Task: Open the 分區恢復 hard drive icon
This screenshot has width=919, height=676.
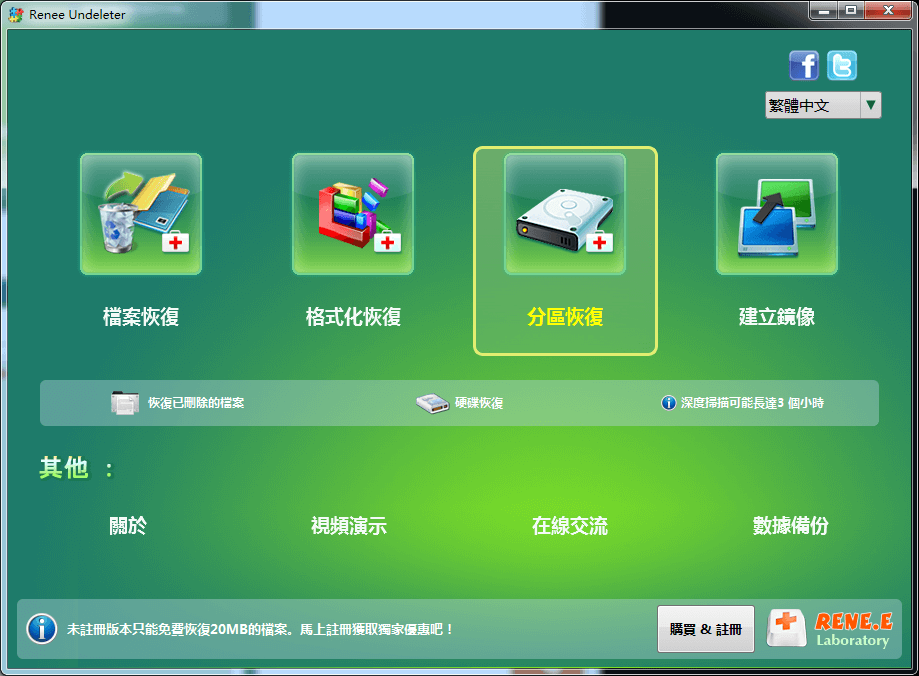Action: click(x=565, y=214)
